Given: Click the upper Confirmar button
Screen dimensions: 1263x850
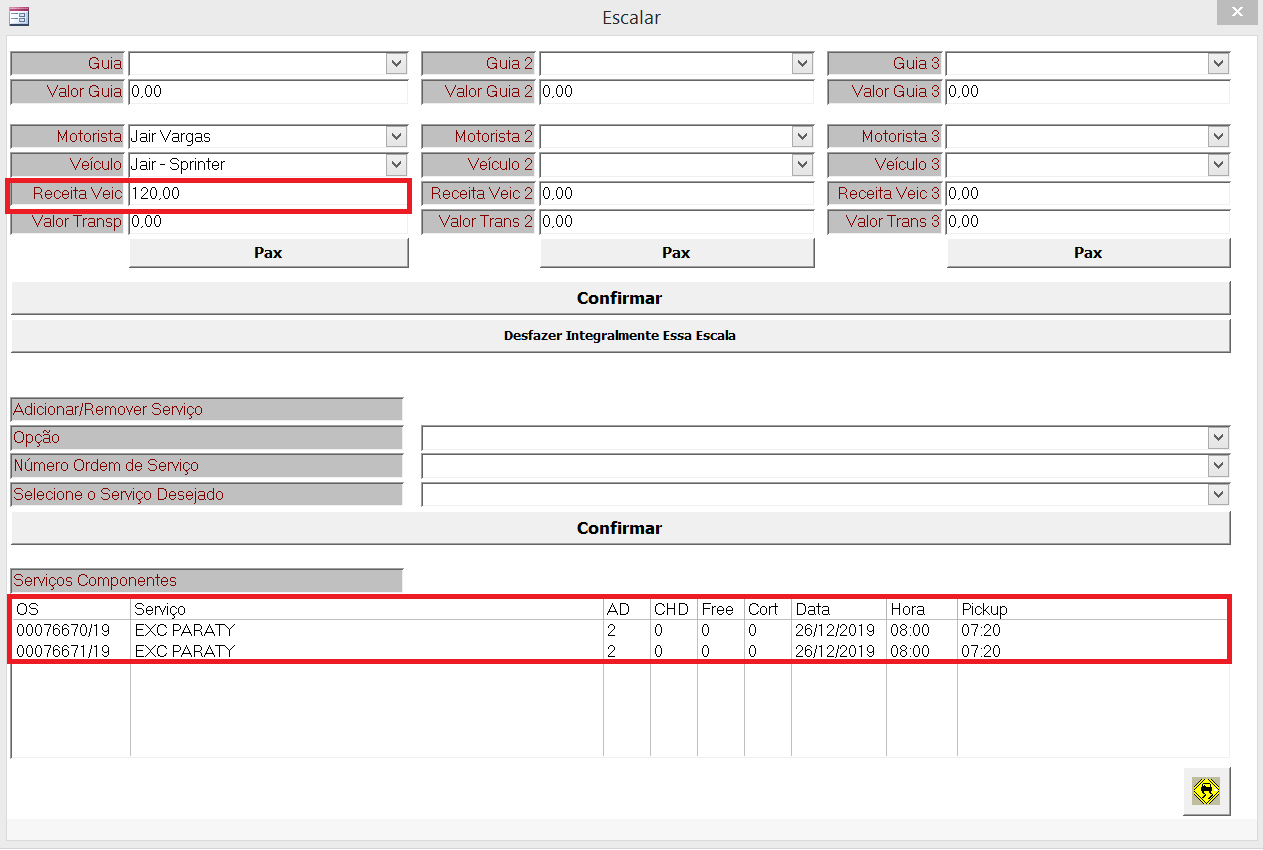Looking at the screenshot, I should (x=620, y=298).
